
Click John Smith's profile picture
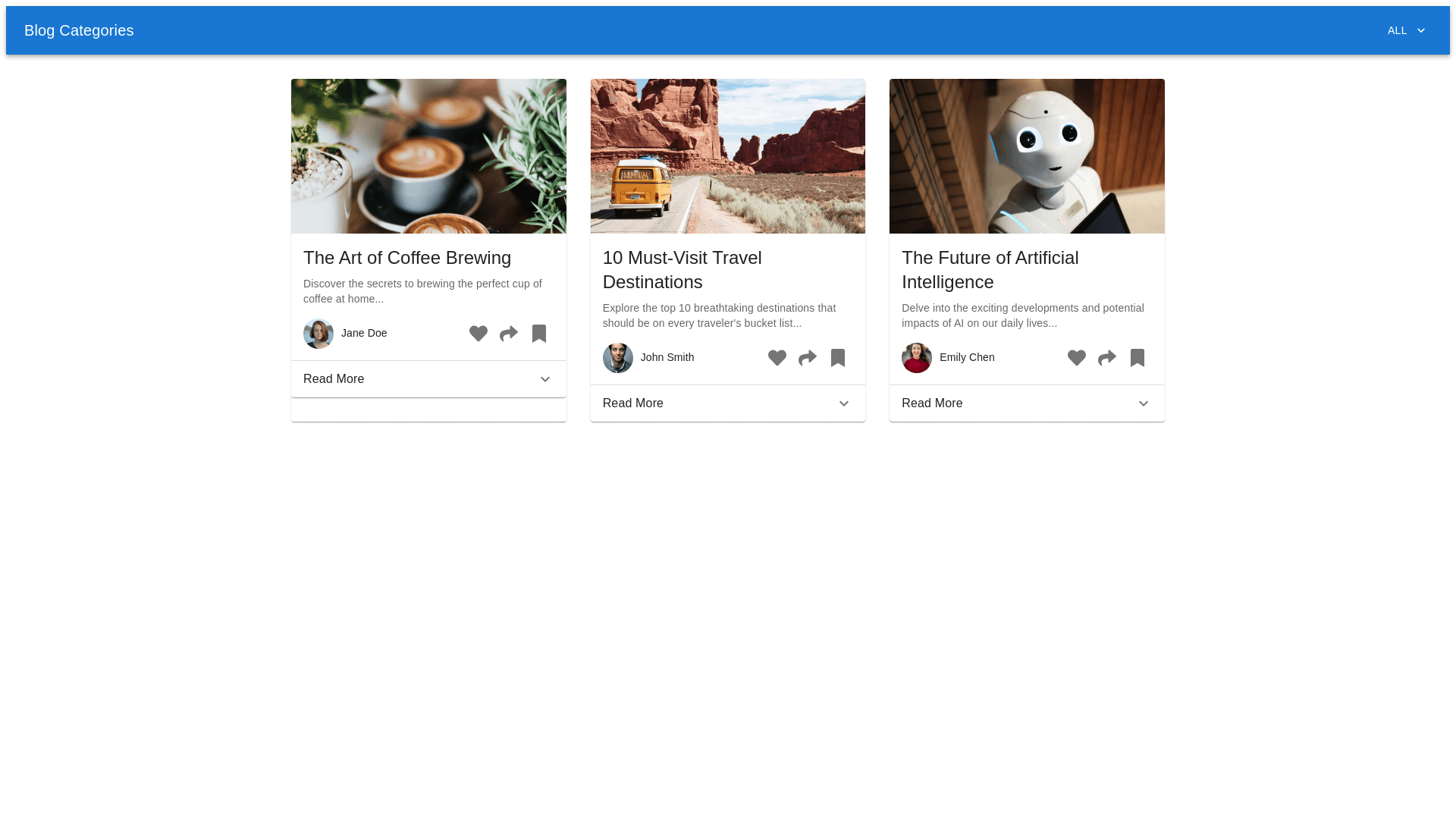click(618, 358)
